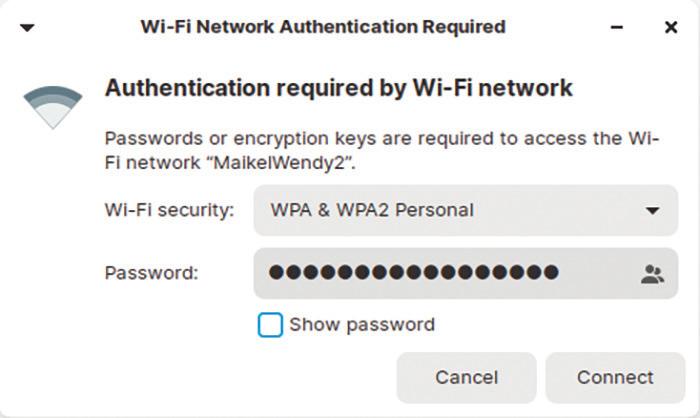This screenshot has height=418, width=700.
Task: Click the "Wi-Fi security:" label
Action: [x=169, y=210]
